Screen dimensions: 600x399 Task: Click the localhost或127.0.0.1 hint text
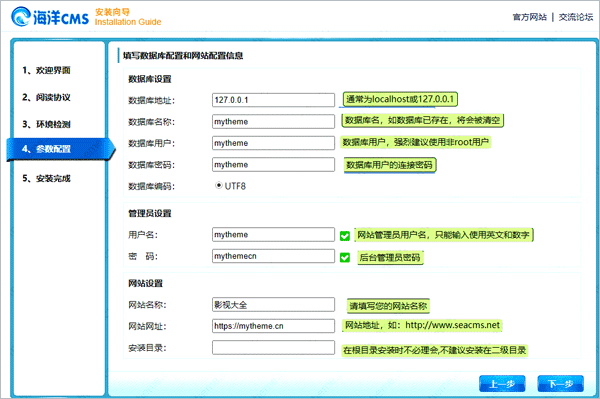click(x=400, y=99)
